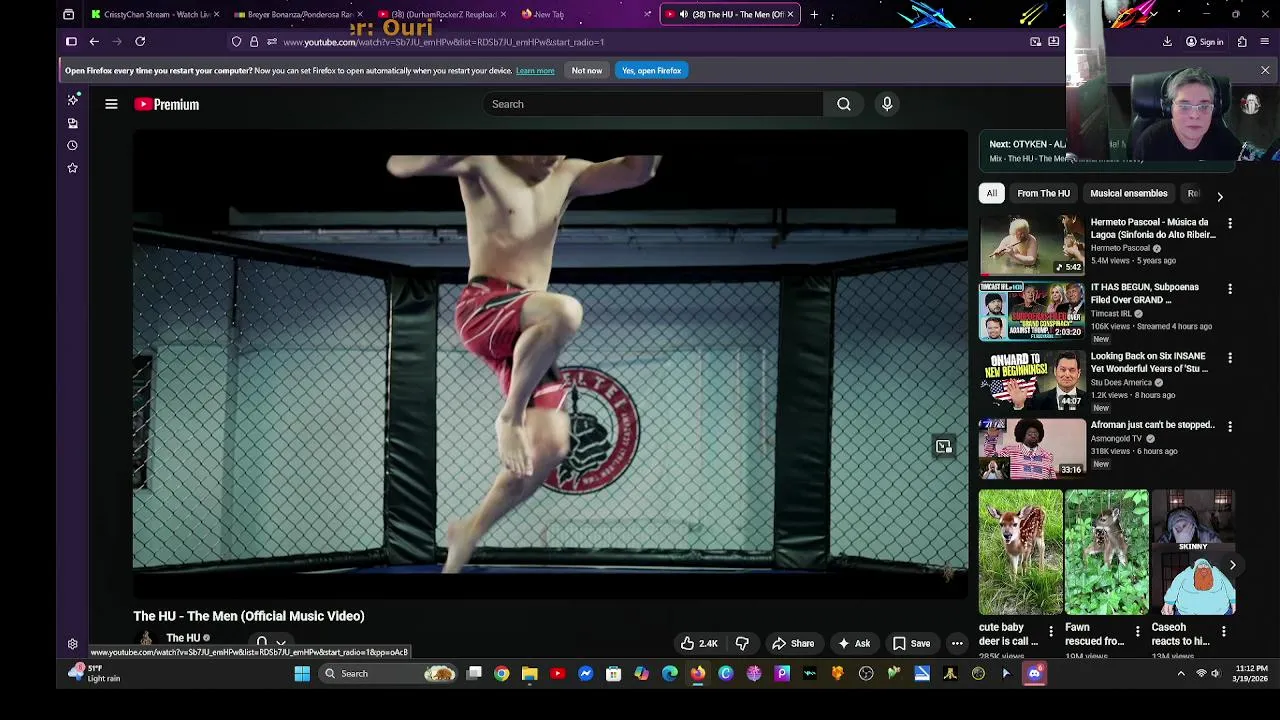Open options for cute baby deer Short
The image size is (1280, 720).
pos(1050,631)
